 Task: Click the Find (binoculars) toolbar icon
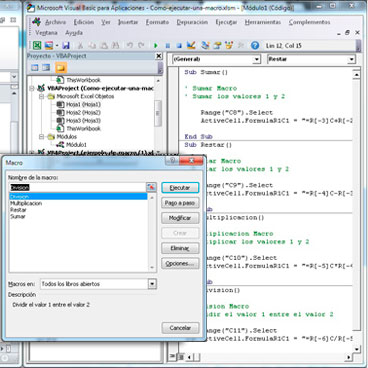(115, 46)
